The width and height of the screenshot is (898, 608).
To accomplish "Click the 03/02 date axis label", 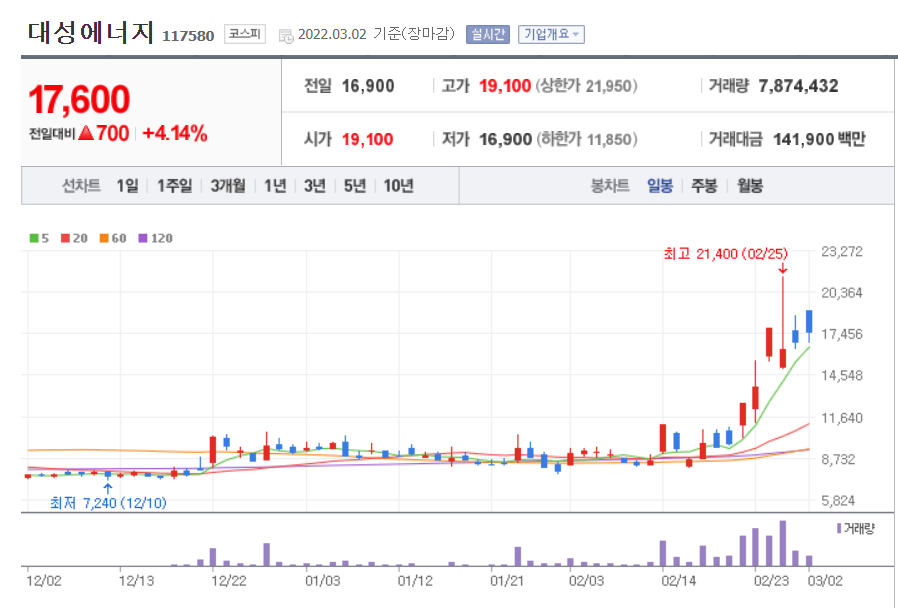I will [x=825, y=581].
